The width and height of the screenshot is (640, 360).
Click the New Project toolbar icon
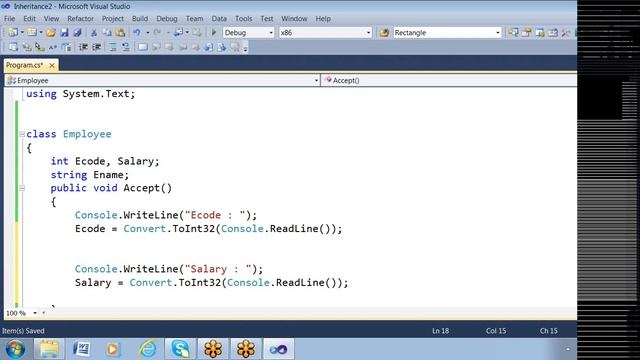(x=13, y=33)
